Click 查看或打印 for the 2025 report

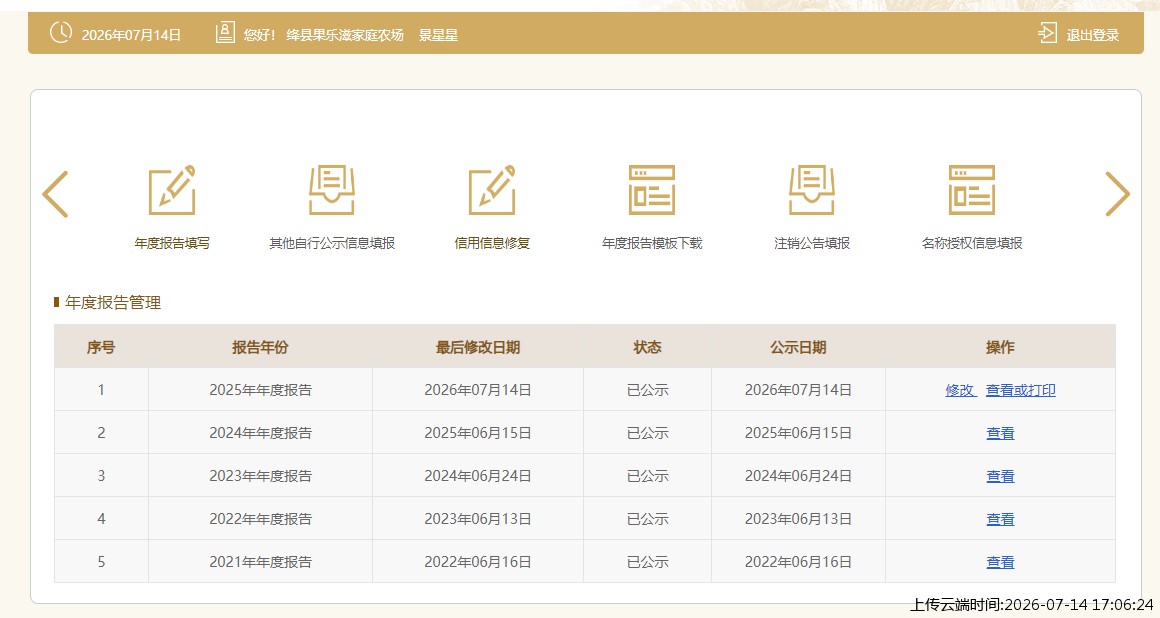pos(1020,390)
